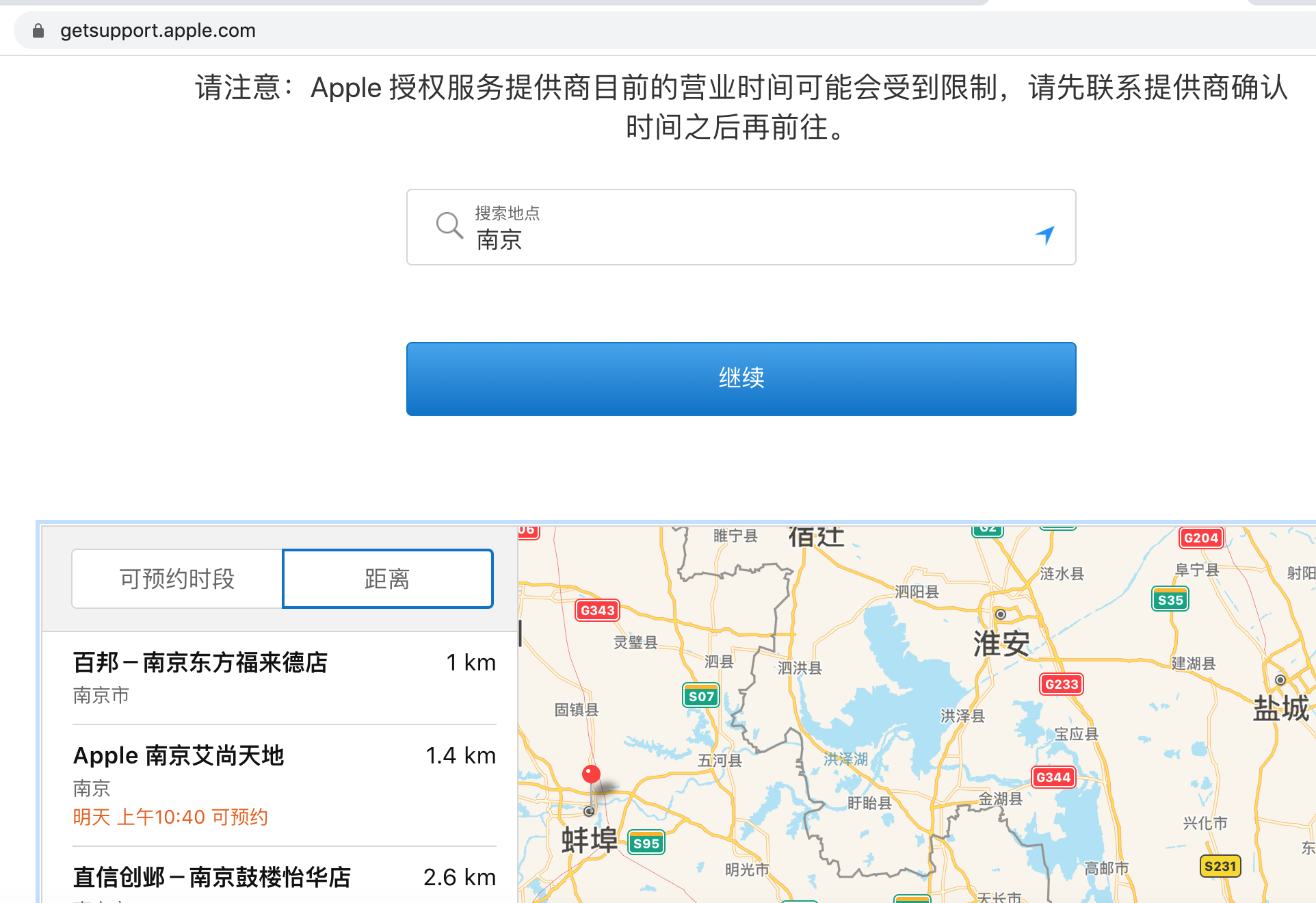Click the 涟水县 label on map
Image resolution: width=1316 pixels, height=903 pixels.
click(x=1062, y=573)
